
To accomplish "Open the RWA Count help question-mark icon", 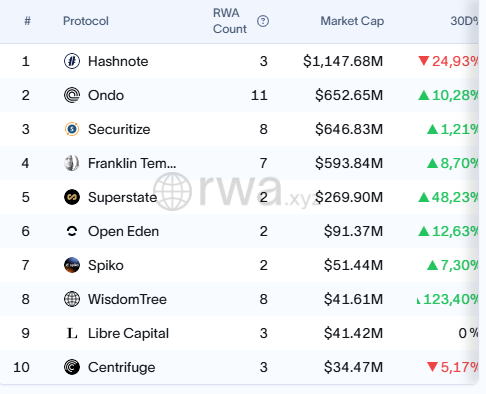I will (263, 21).
